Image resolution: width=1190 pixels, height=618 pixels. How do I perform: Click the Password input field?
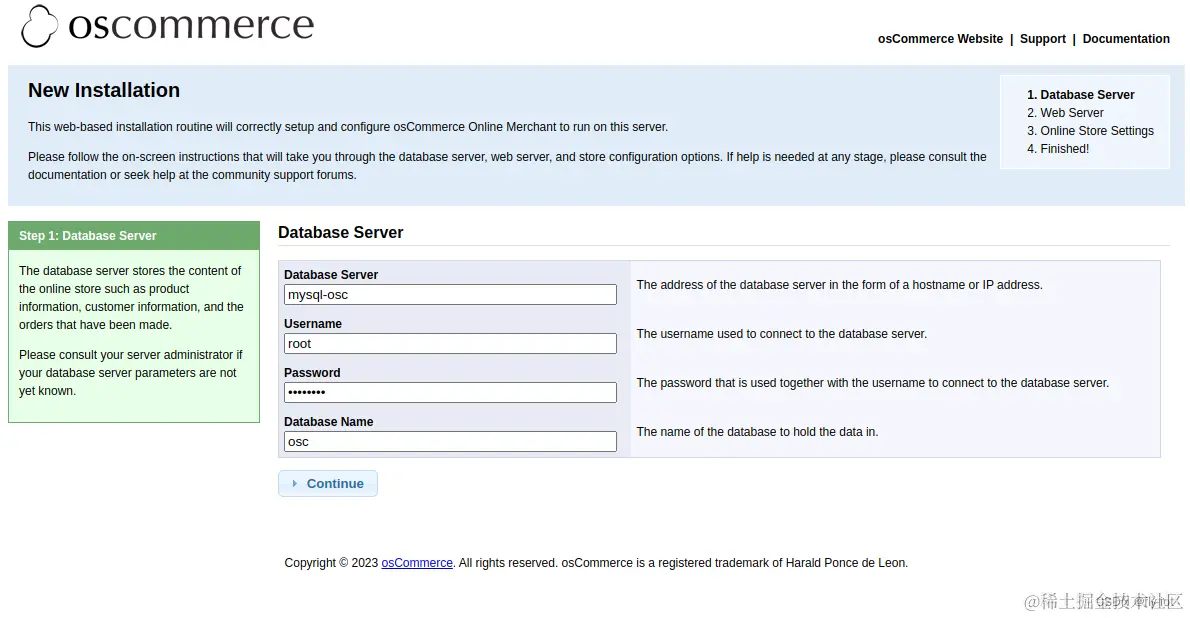coord(450,393)
